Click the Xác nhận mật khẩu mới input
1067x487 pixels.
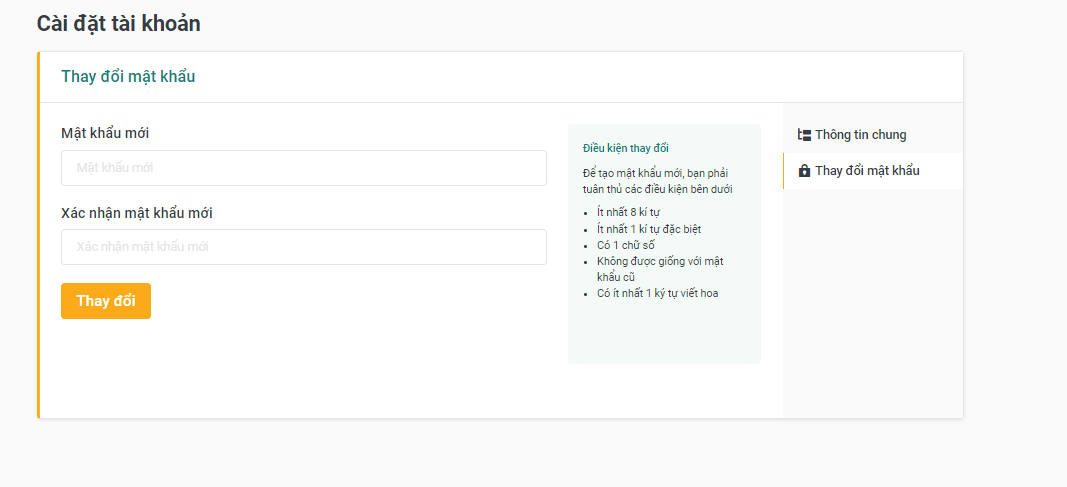[304, 247]
